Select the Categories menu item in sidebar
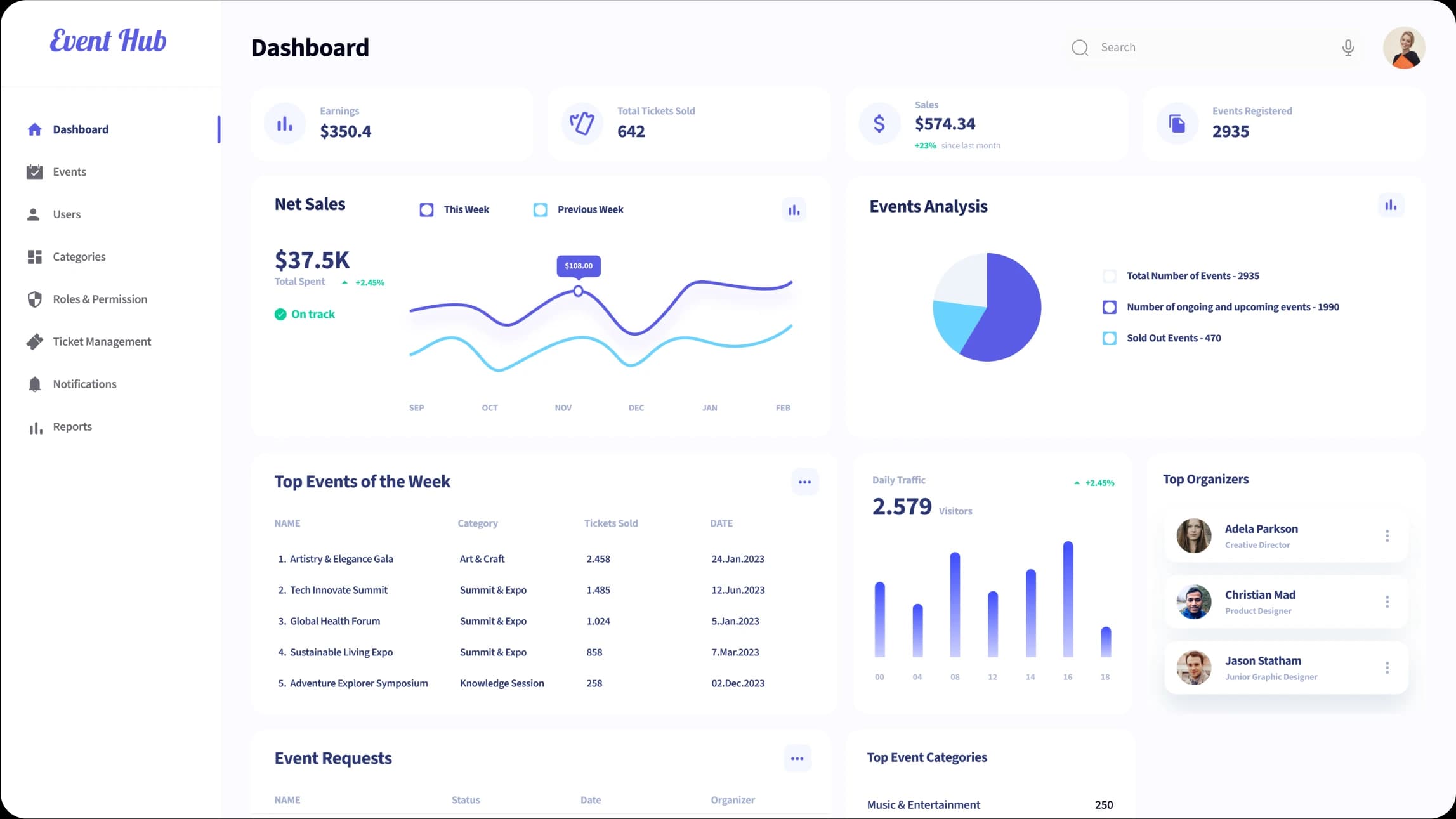The image size is (1456, 819). (79, 256)
